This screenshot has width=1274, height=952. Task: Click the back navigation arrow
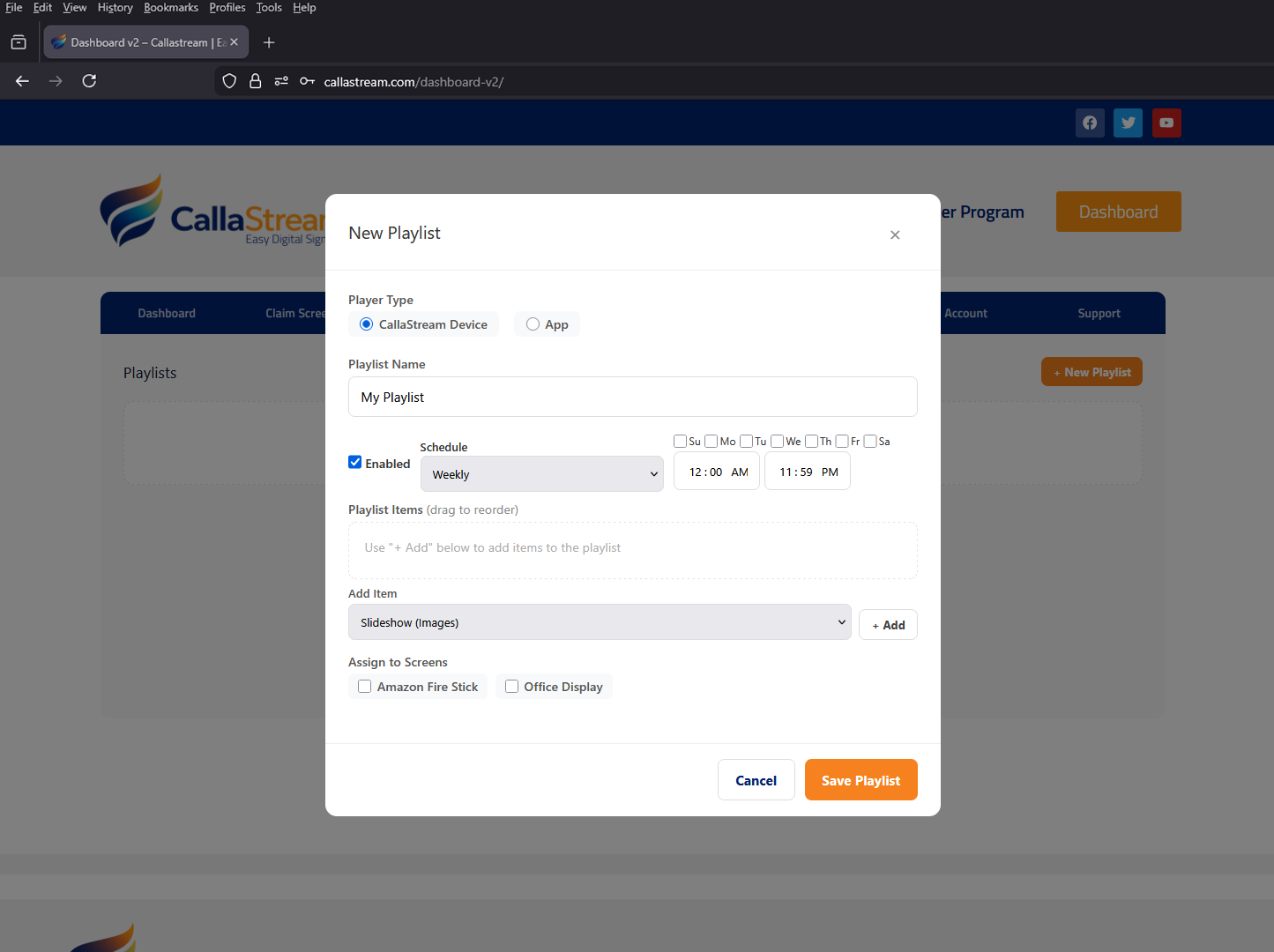tap(21, 80)
